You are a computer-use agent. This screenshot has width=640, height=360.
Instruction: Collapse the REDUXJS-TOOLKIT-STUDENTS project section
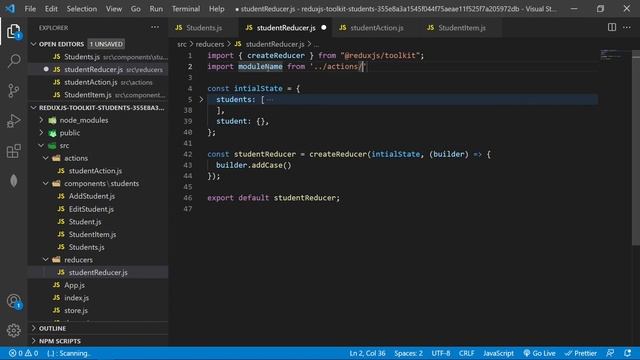pos(34,108)
